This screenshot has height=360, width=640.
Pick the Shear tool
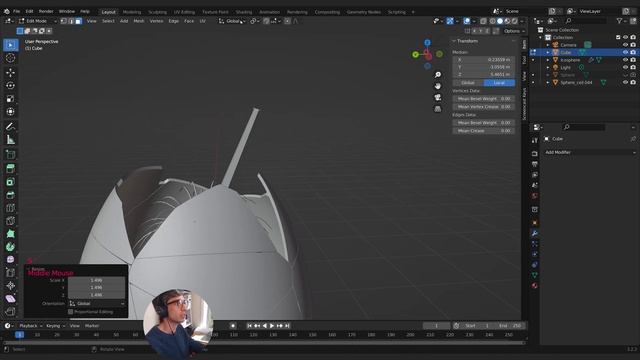(x=11, y=299)
